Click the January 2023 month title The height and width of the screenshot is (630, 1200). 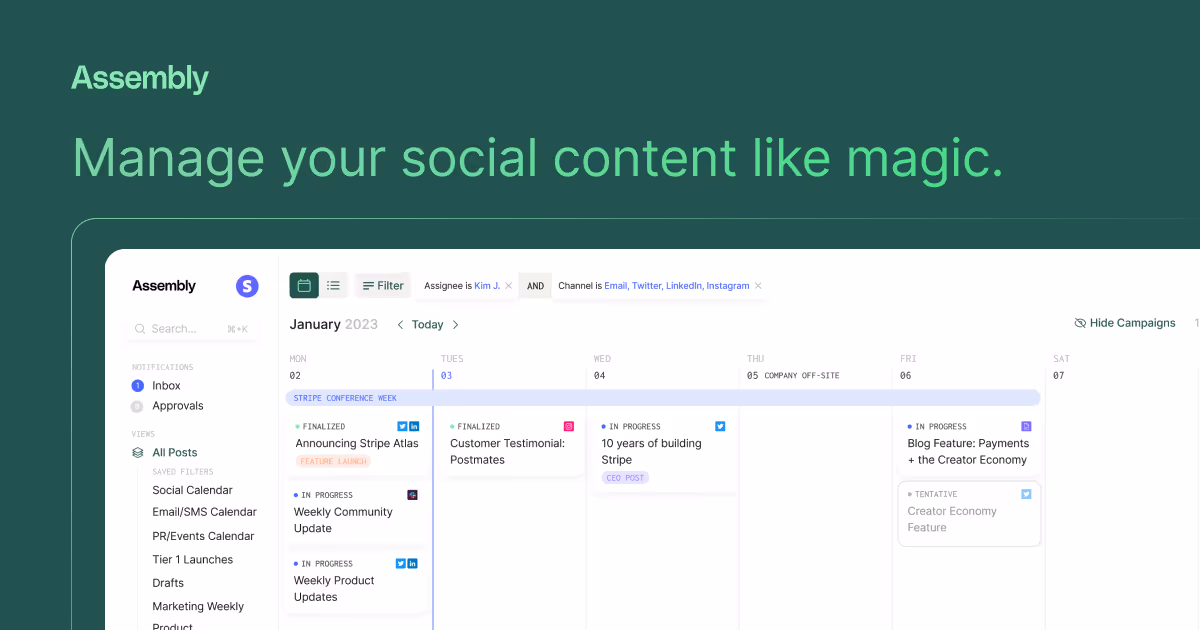pyautogui.click(x=334, y=324)
